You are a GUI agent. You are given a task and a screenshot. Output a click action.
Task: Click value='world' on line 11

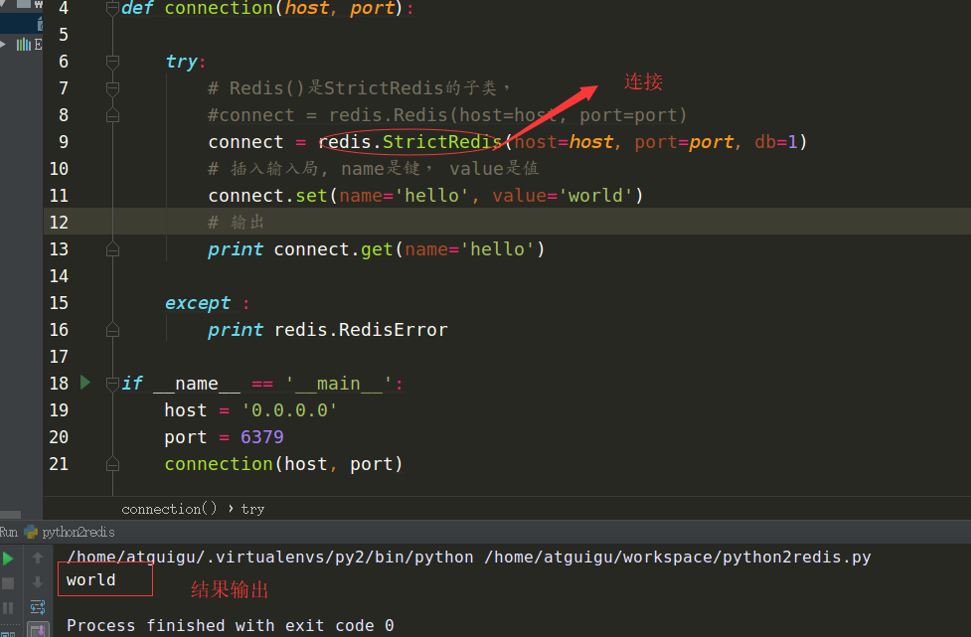click(562, 196)
